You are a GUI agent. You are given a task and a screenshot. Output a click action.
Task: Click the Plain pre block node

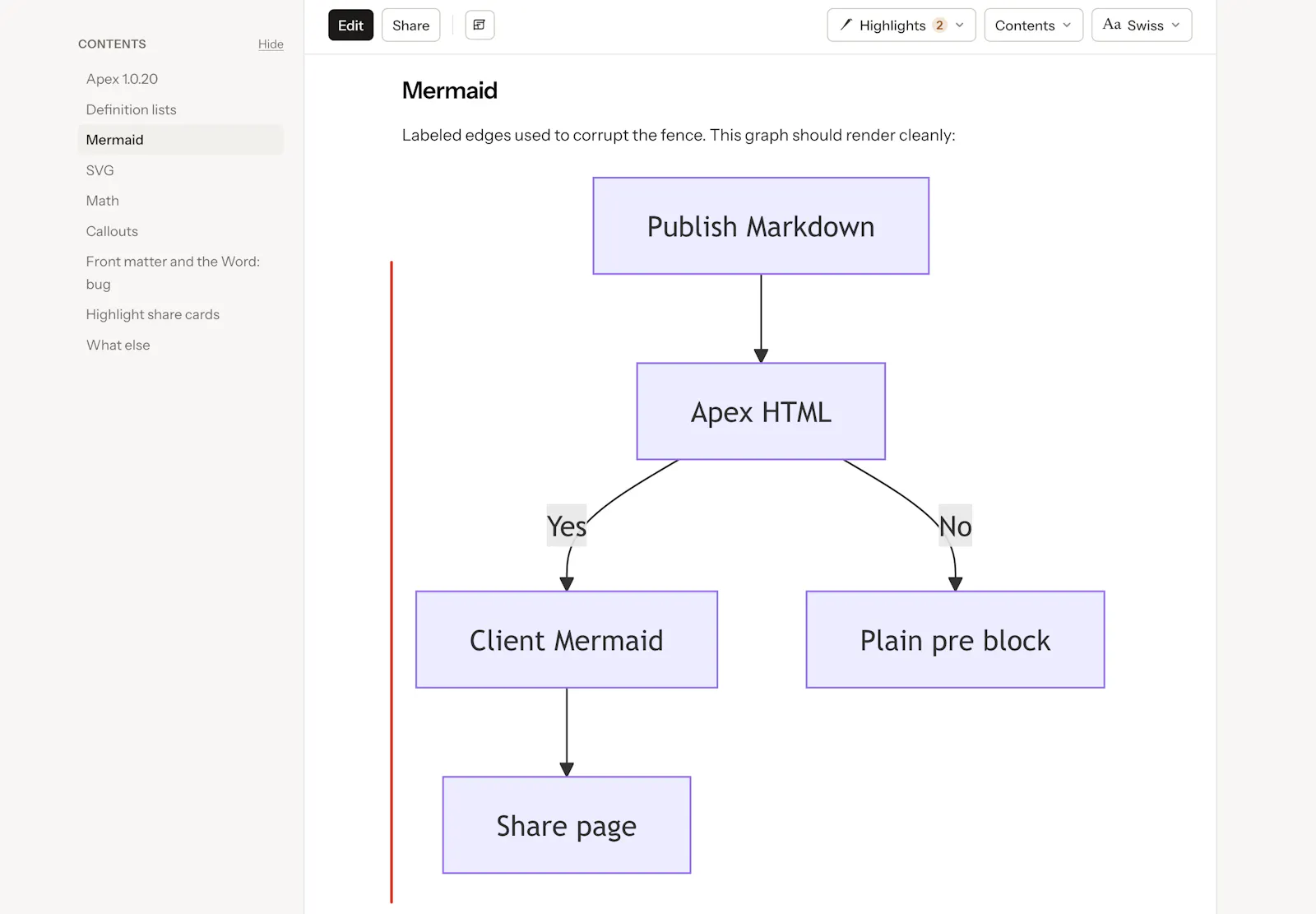(955, 639)
